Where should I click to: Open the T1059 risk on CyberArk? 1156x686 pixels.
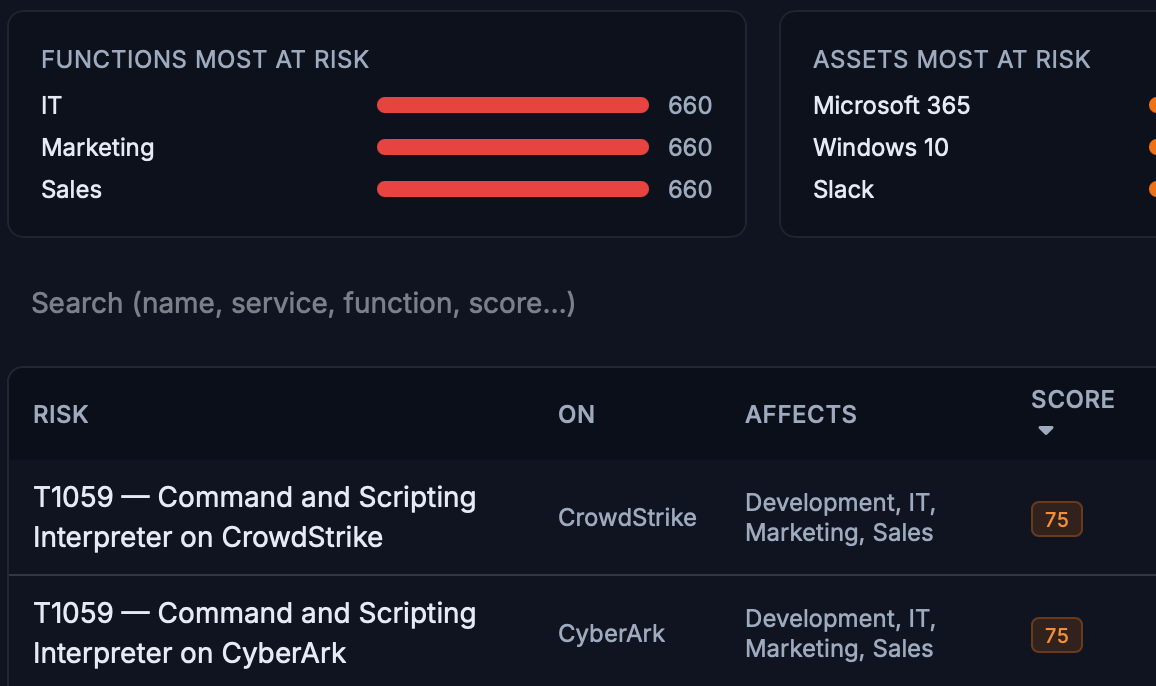[254, 633]
